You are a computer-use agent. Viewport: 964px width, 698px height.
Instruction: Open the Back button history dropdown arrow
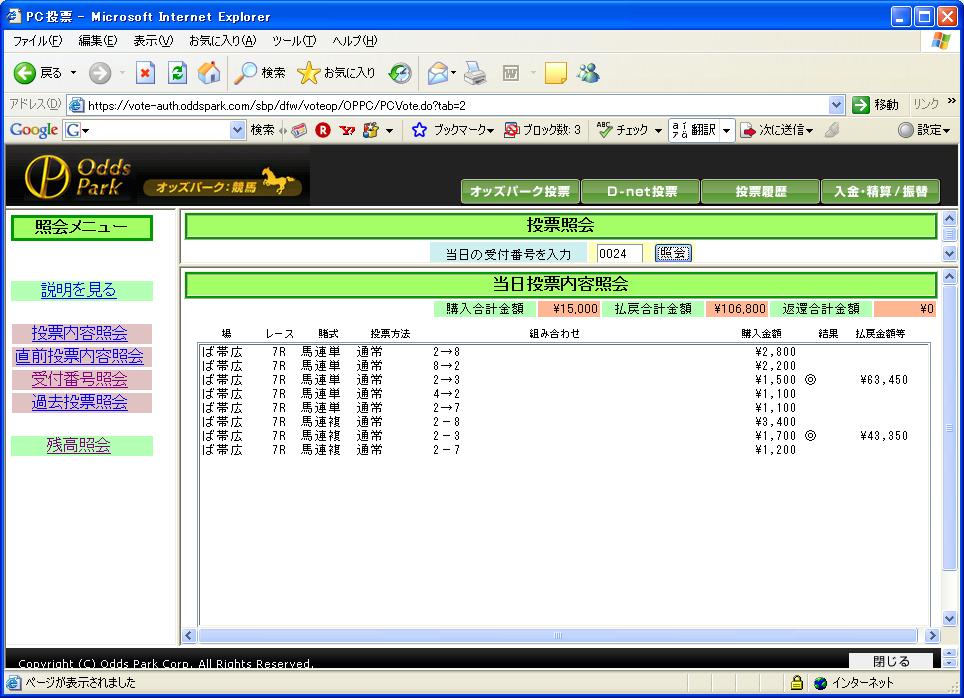pyautogui.click(x=73, y=73)
